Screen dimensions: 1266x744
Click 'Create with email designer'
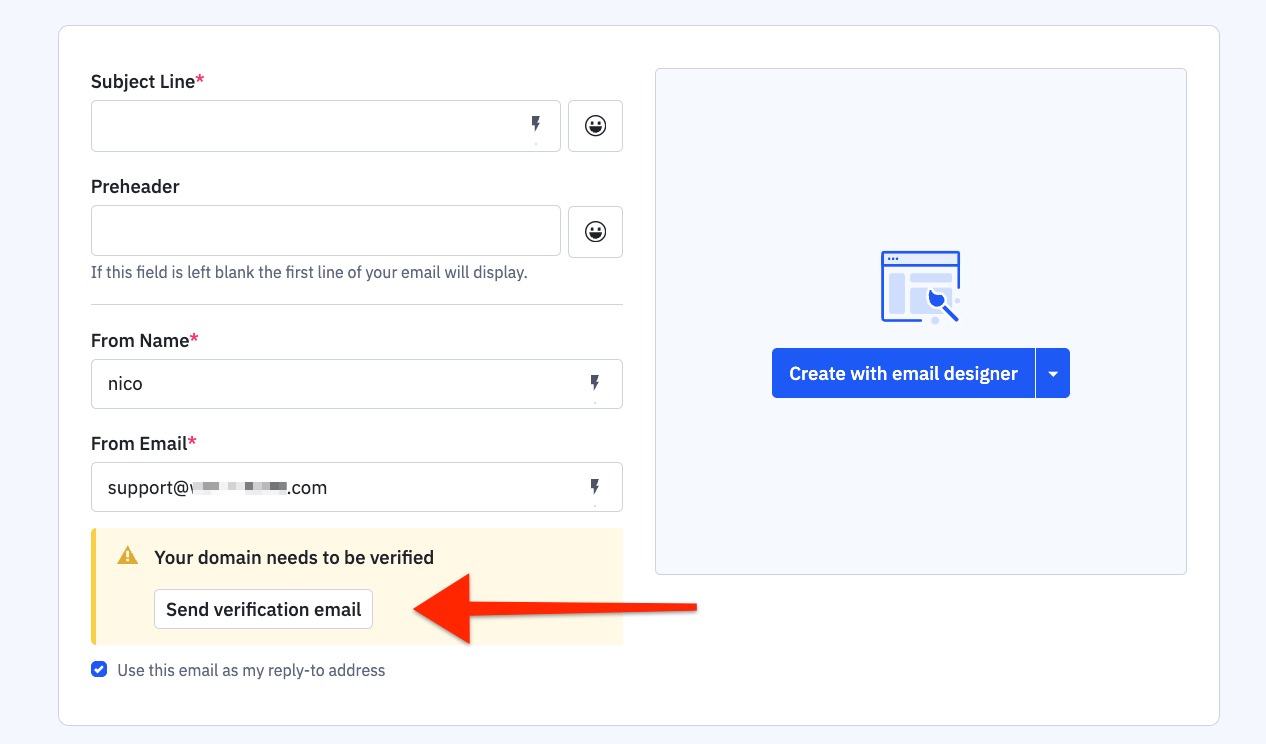coord(903,372)
